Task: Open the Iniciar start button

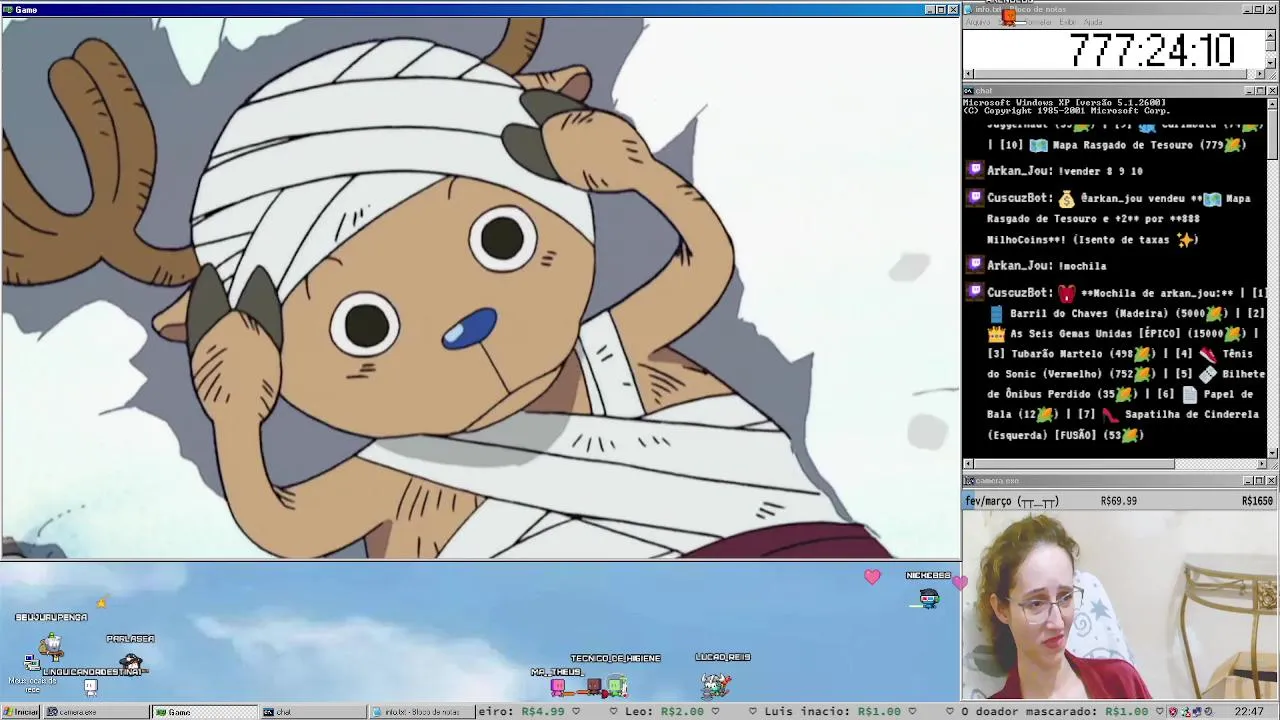Action: (x=20, y=712)
